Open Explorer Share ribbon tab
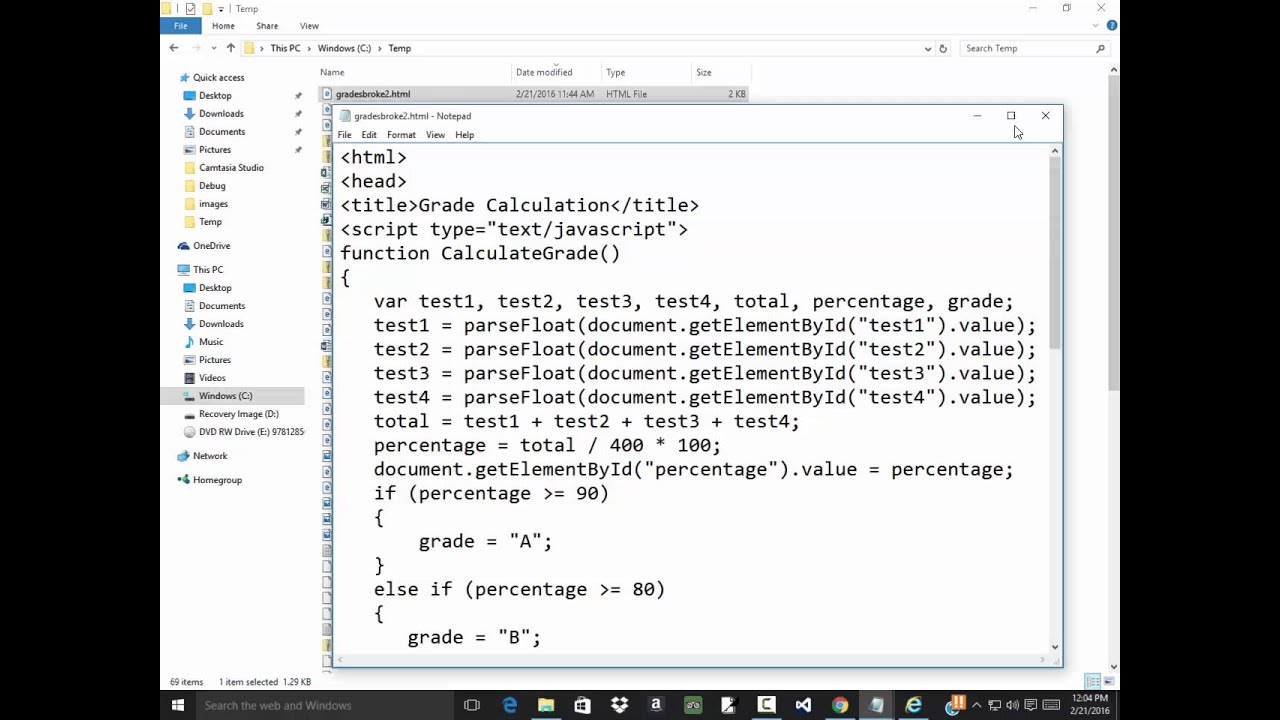1280x720 pixels. point(267,26)
